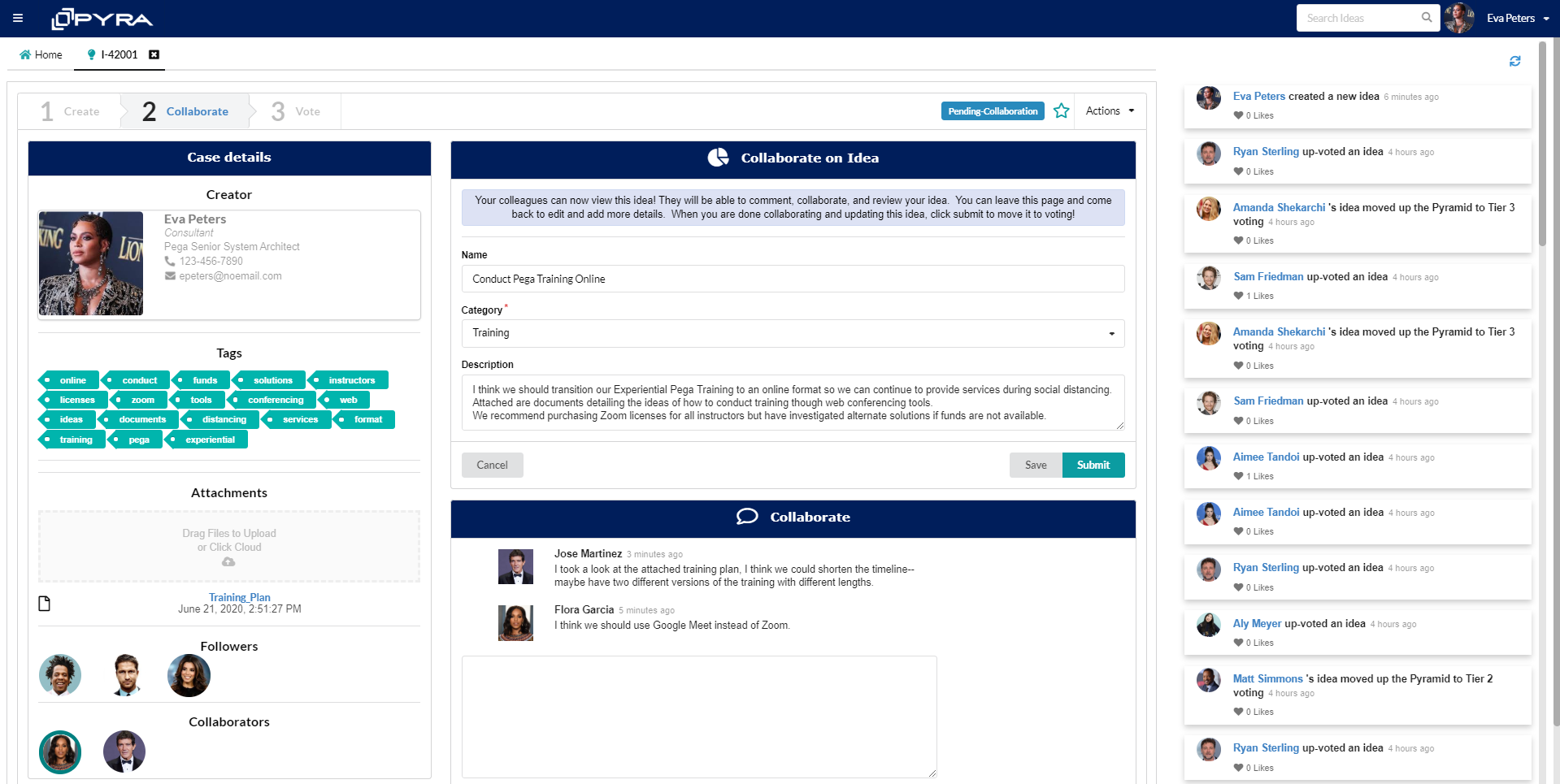Image resolution: width=1560 pixels, height=784 pixels.
Task: Click the Training_Plan document icon
Action: point(45,603)
